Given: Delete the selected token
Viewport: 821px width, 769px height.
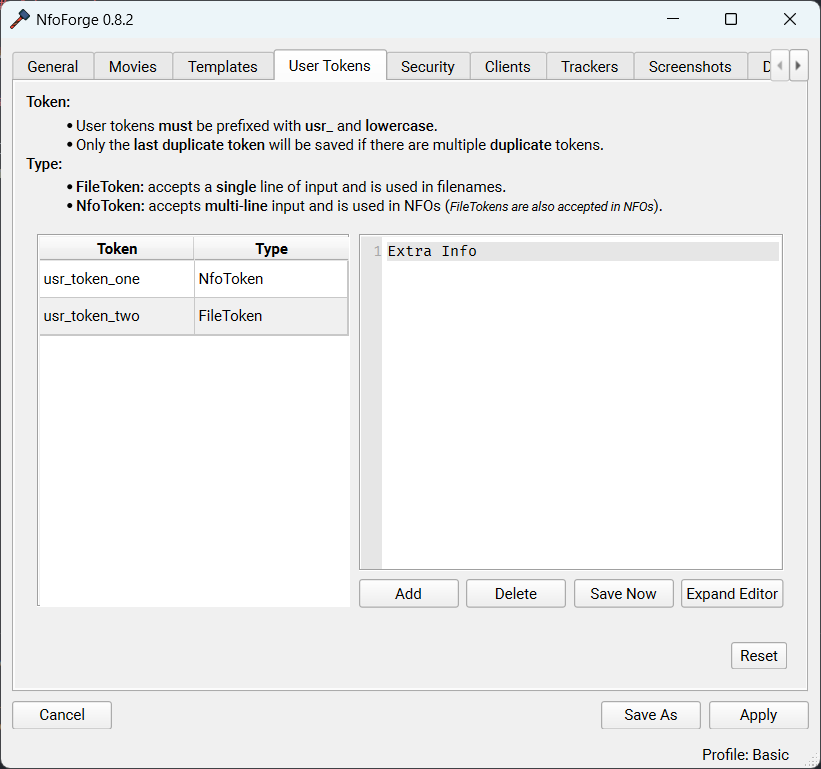Looking at the screenshot, I should click(516, 594).
